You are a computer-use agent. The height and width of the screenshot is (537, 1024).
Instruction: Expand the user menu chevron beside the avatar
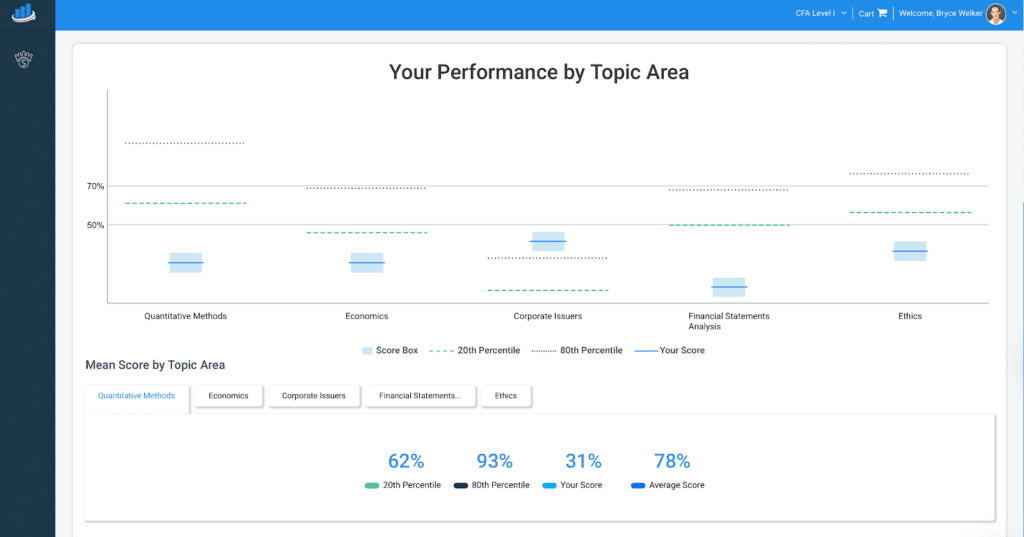click(x=1014, y=14)
